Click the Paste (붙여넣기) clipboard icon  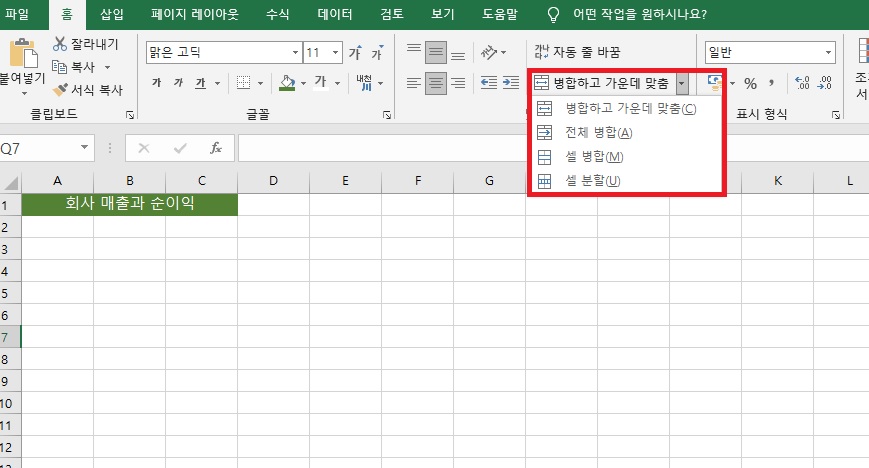[x=23, y=54]
